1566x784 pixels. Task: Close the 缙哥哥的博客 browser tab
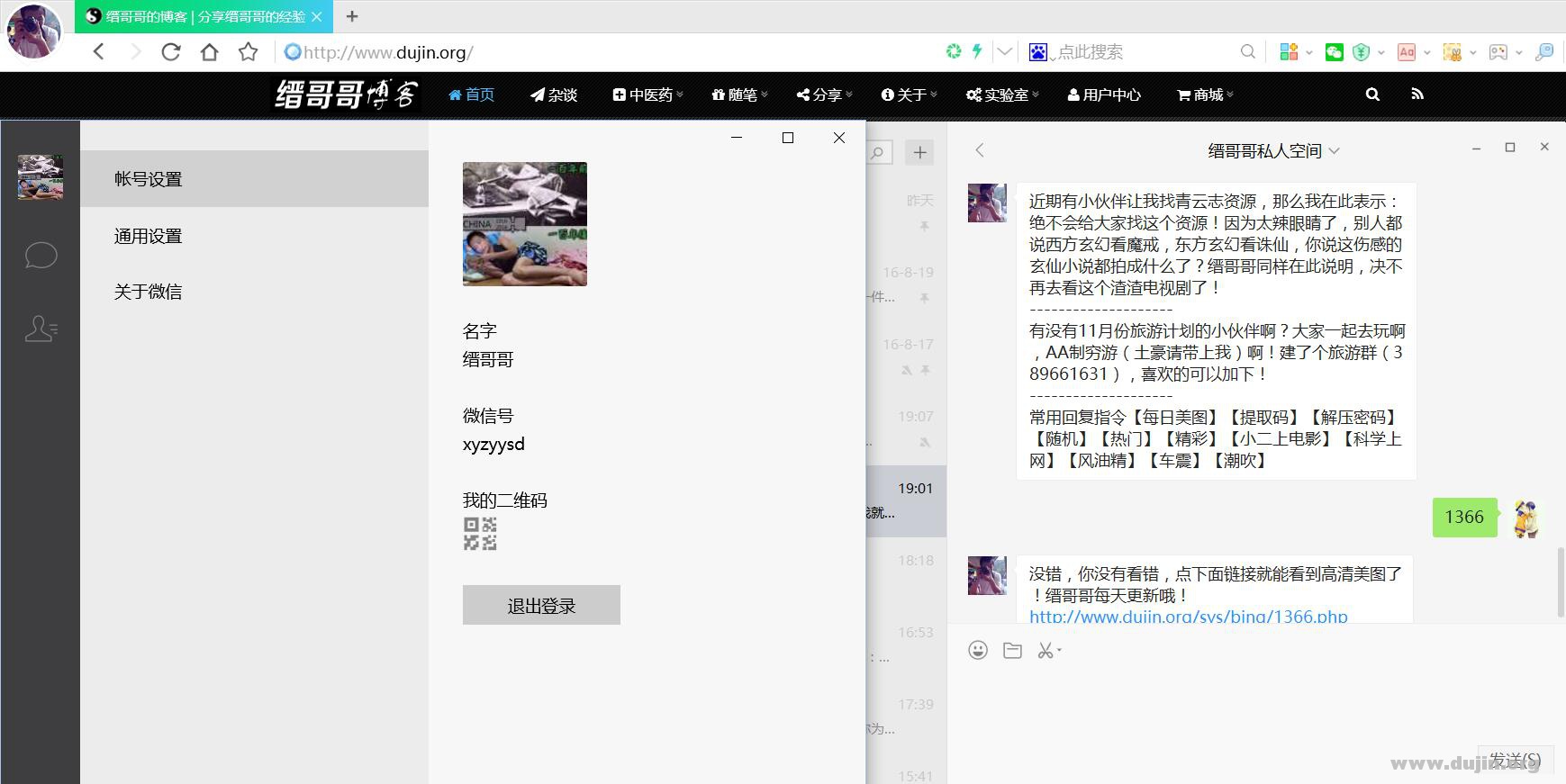(x=317, y=16)
